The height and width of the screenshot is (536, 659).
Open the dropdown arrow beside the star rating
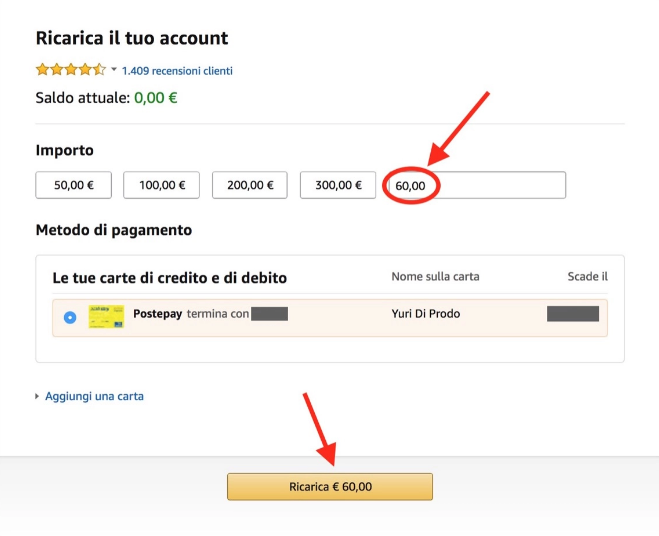click(x=114, y=70)
